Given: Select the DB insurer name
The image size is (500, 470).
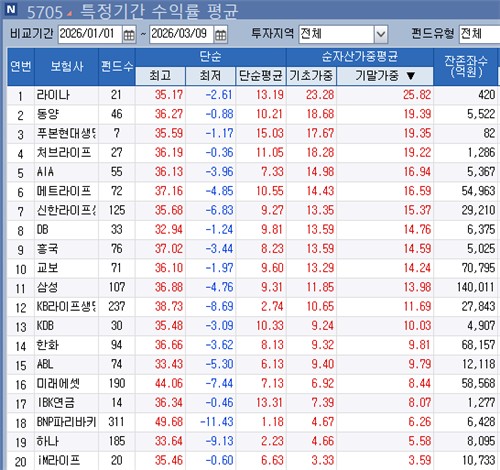Looking at the screenshot, I should click(x=42, y=230).
